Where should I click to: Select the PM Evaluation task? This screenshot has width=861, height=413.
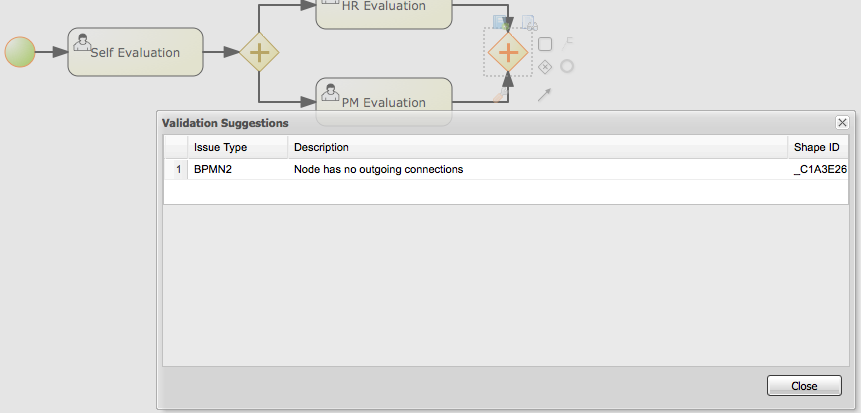pos(384,101)
